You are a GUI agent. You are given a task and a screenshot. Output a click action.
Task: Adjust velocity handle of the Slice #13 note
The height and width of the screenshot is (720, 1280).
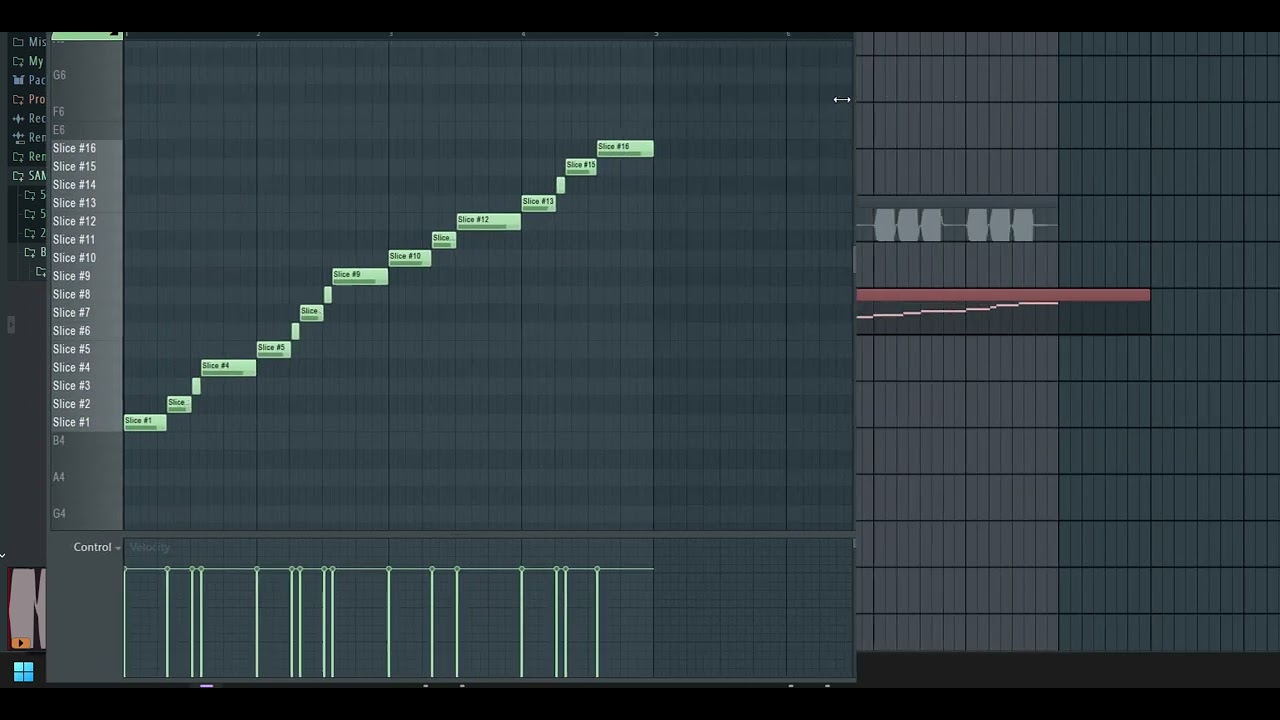522,569
